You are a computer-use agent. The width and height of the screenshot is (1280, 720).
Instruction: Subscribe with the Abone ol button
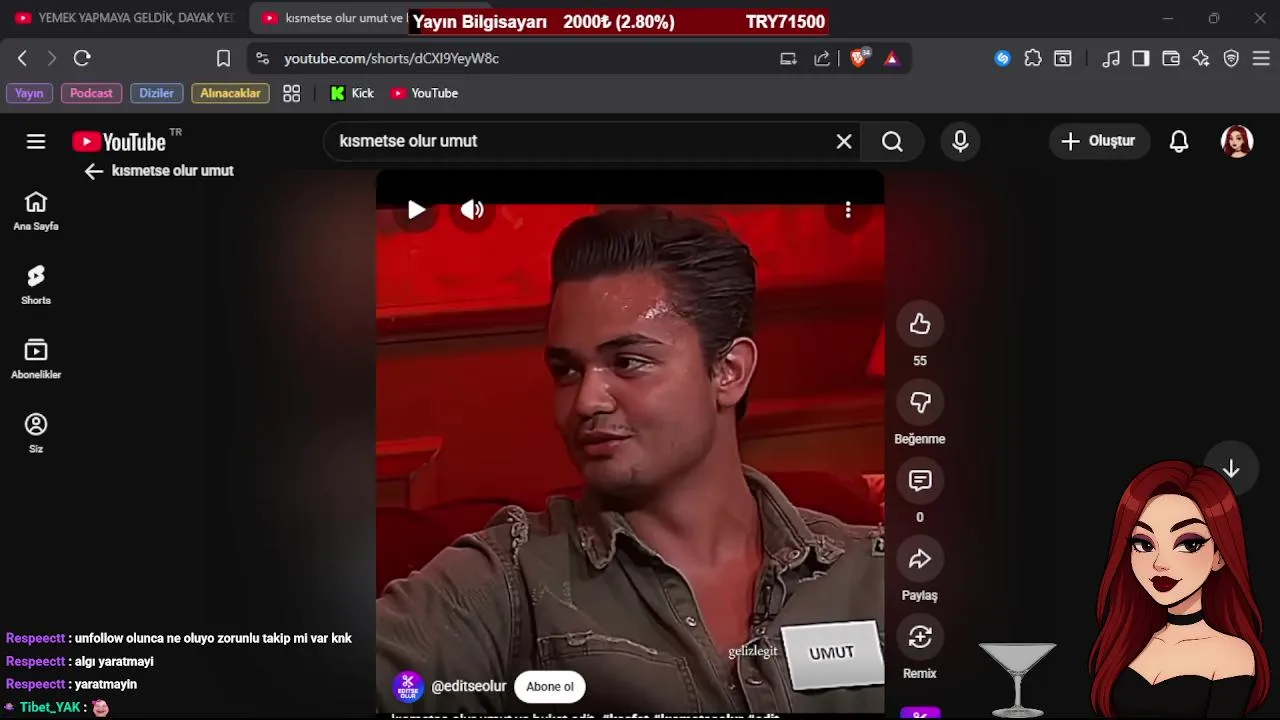[550, 687]
